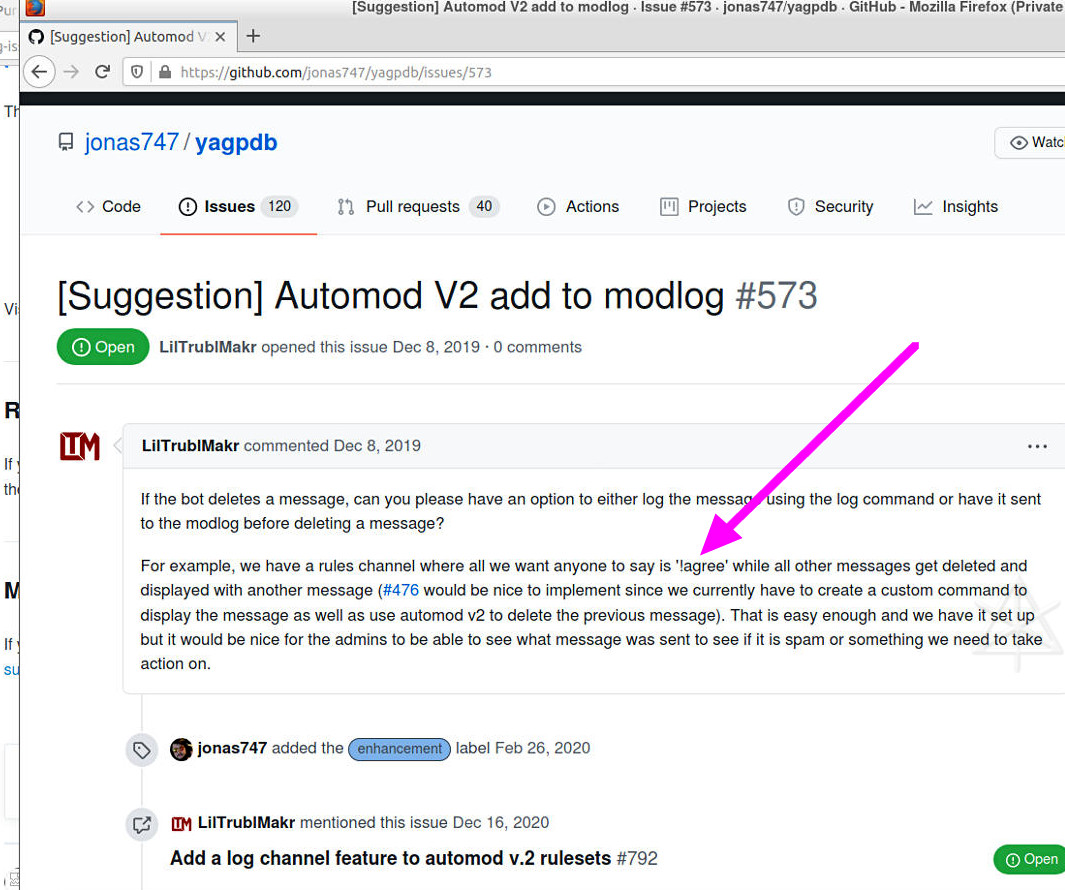The height and width of the screenshot is (890, 1065).
Task: Click the repository book icon
Action: click(x=66, y=142)
